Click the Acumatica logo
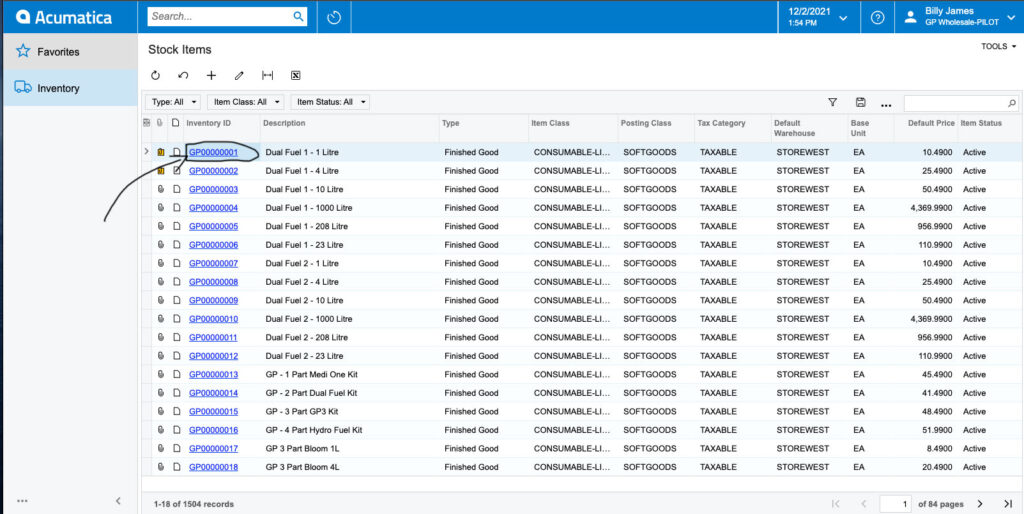1024x514 pixels. click(63, 17)
